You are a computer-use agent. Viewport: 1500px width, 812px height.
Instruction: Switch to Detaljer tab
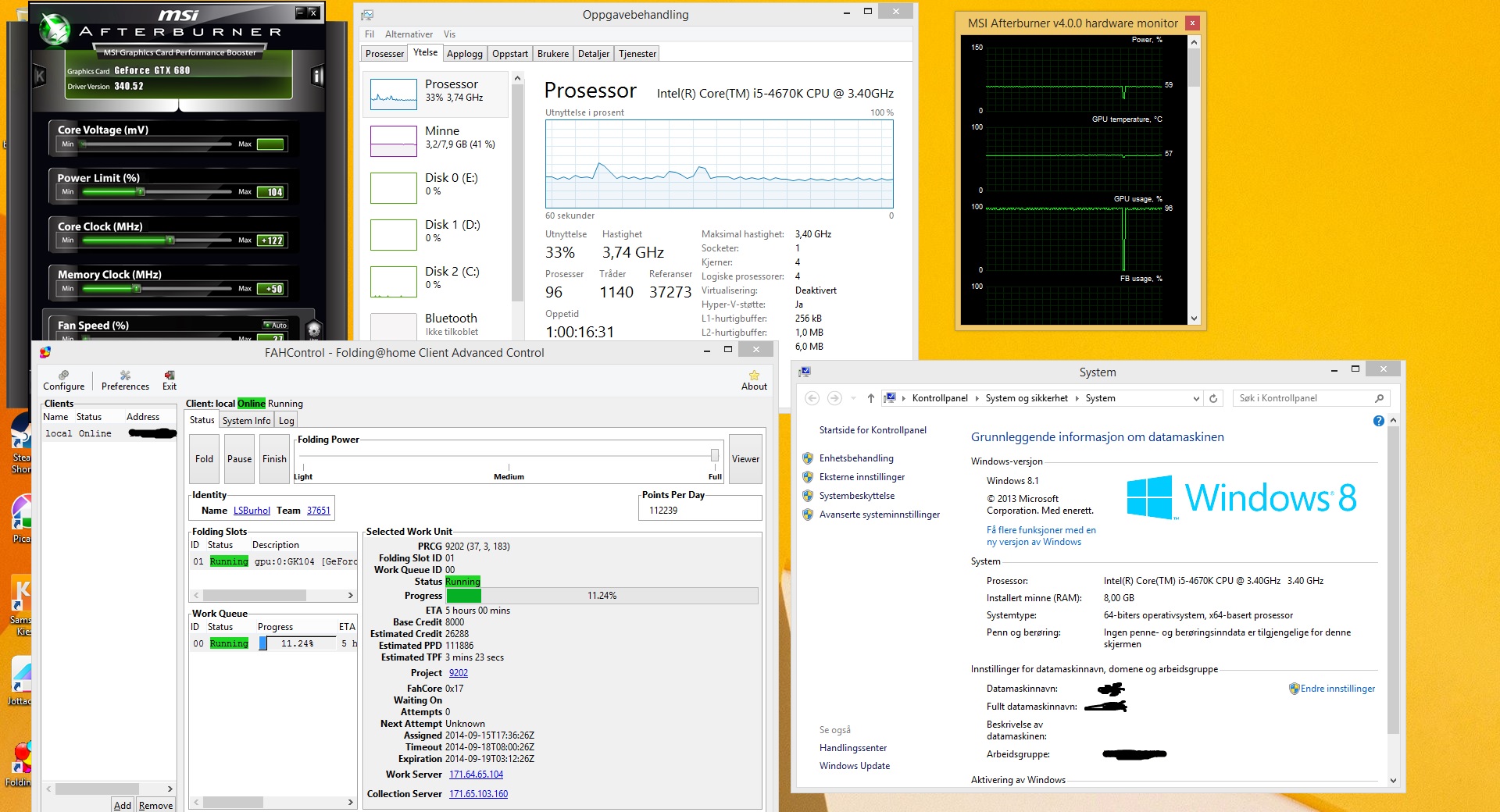click(594, 54)
